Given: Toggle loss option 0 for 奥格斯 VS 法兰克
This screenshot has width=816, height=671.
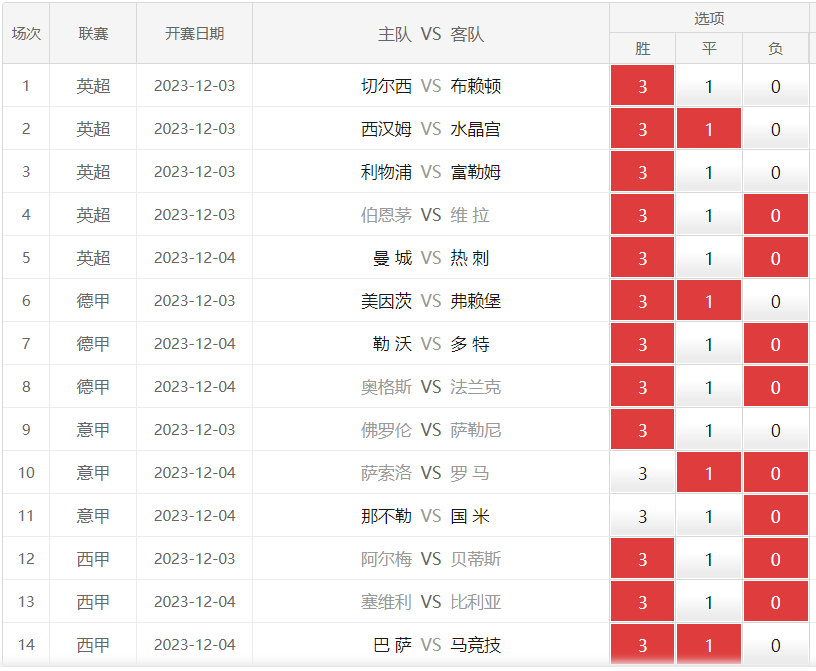Looking at the screenshot, I should (775, 387).
